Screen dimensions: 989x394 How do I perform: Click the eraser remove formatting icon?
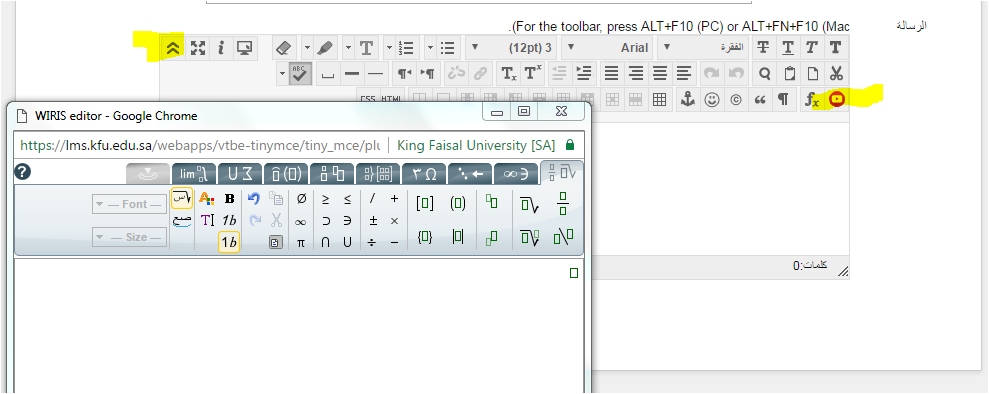pyautogui.click(x=284, y=48)
